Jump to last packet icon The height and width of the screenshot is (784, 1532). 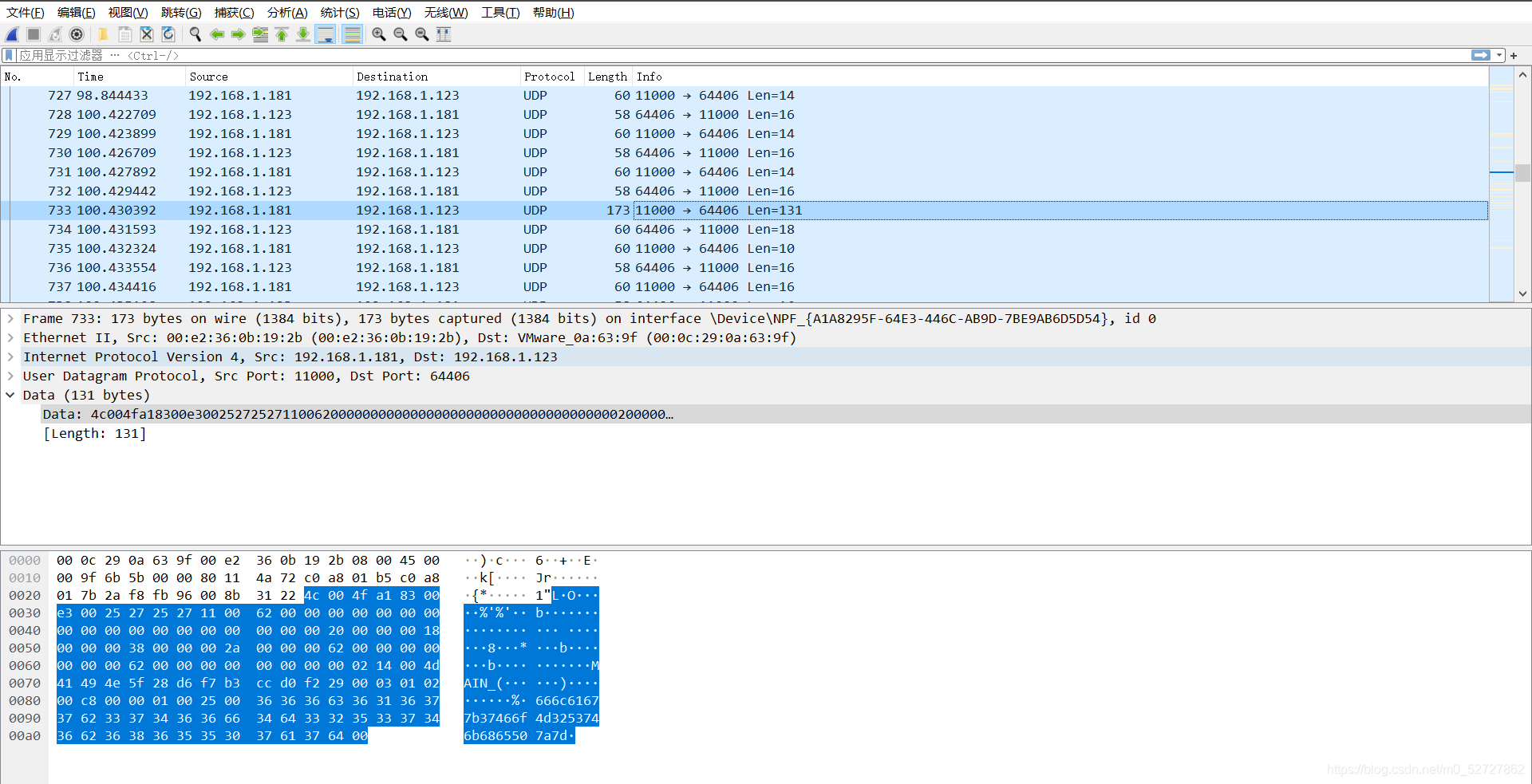[x=303, y=34]
